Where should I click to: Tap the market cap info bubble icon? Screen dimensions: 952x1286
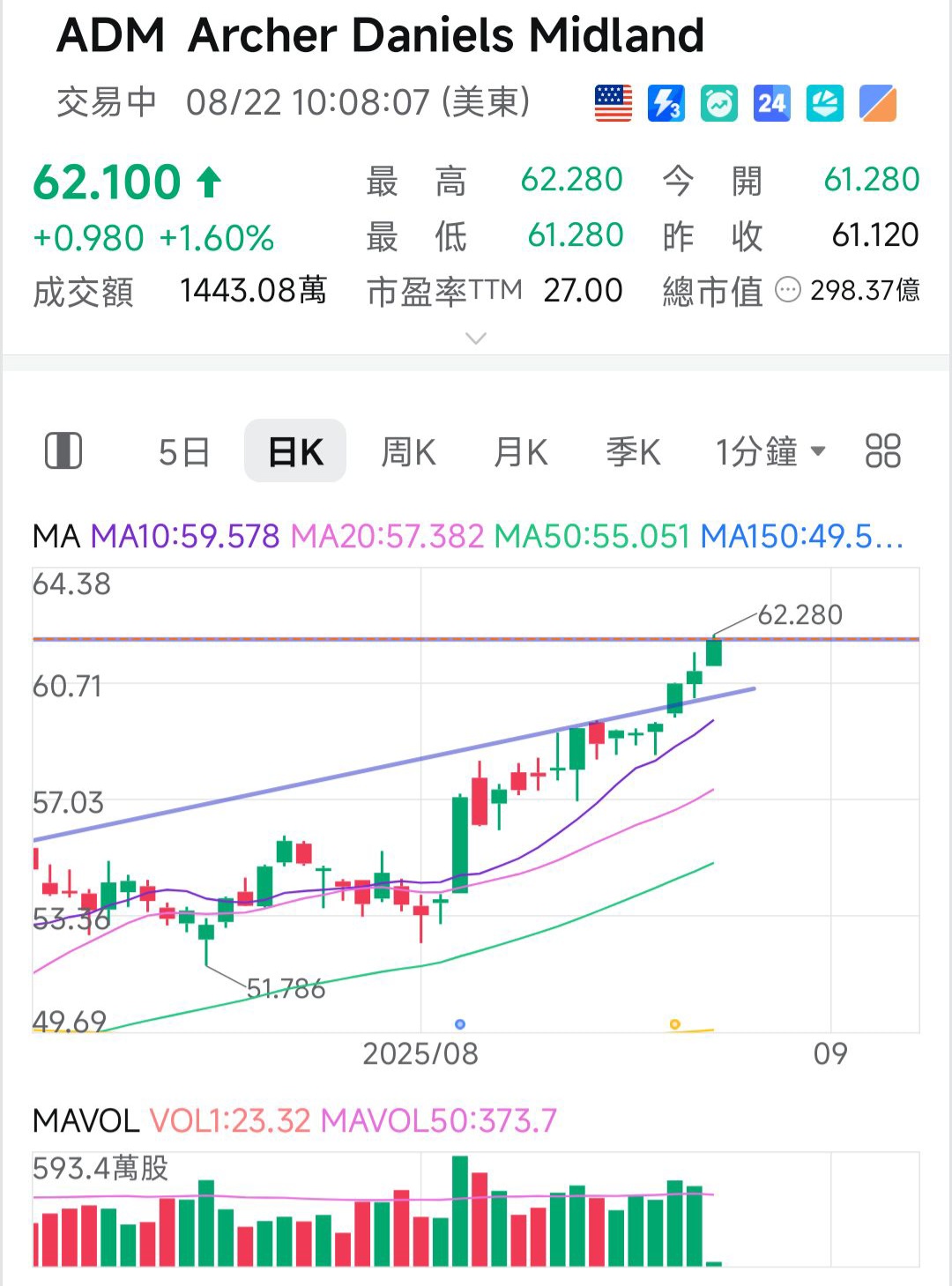click(x=787, y=290)
